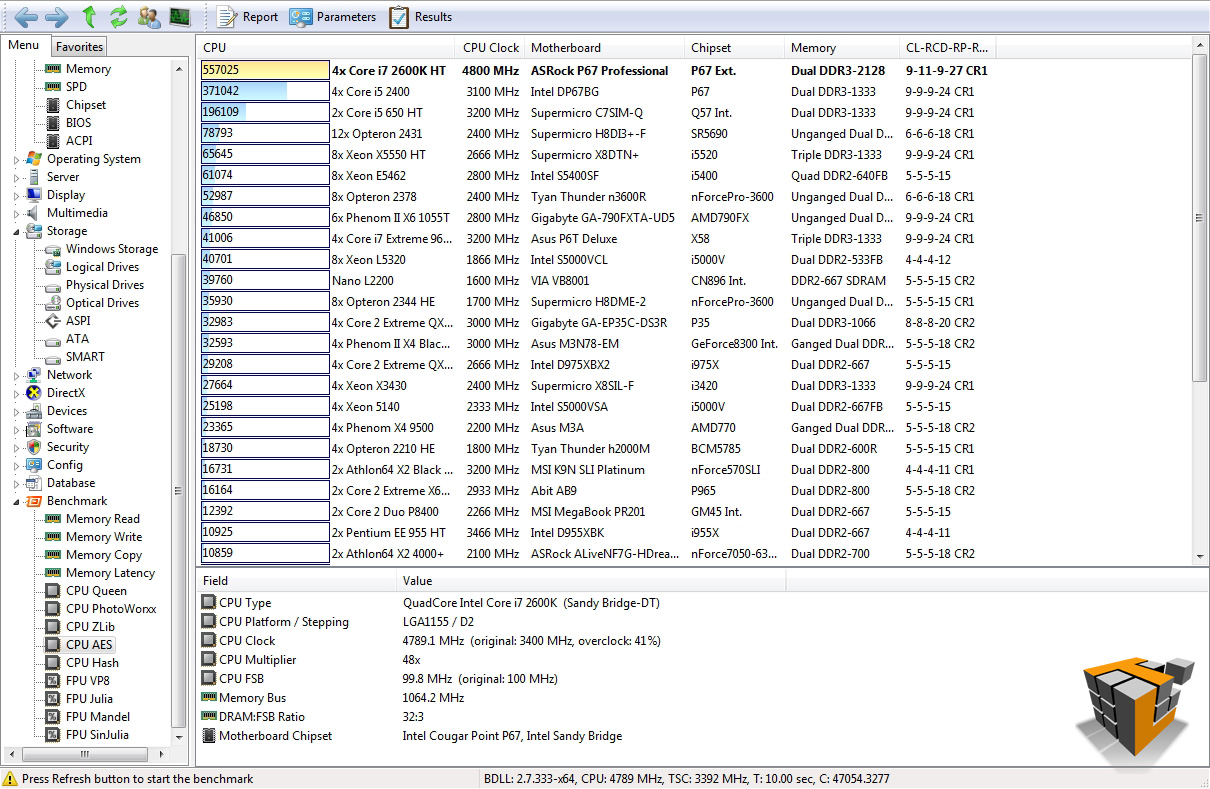
Task: Select the SMART tree item
Action: pos(85,357)
